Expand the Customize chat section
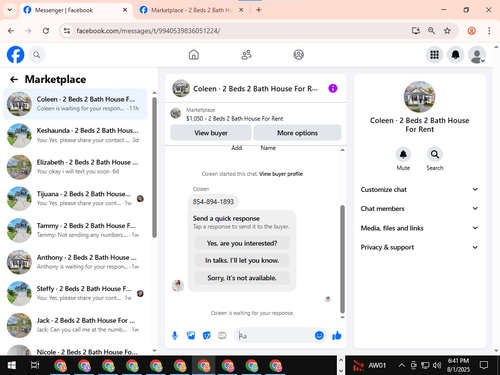Screen dimensions: 500x375 (x=419, y=189)
